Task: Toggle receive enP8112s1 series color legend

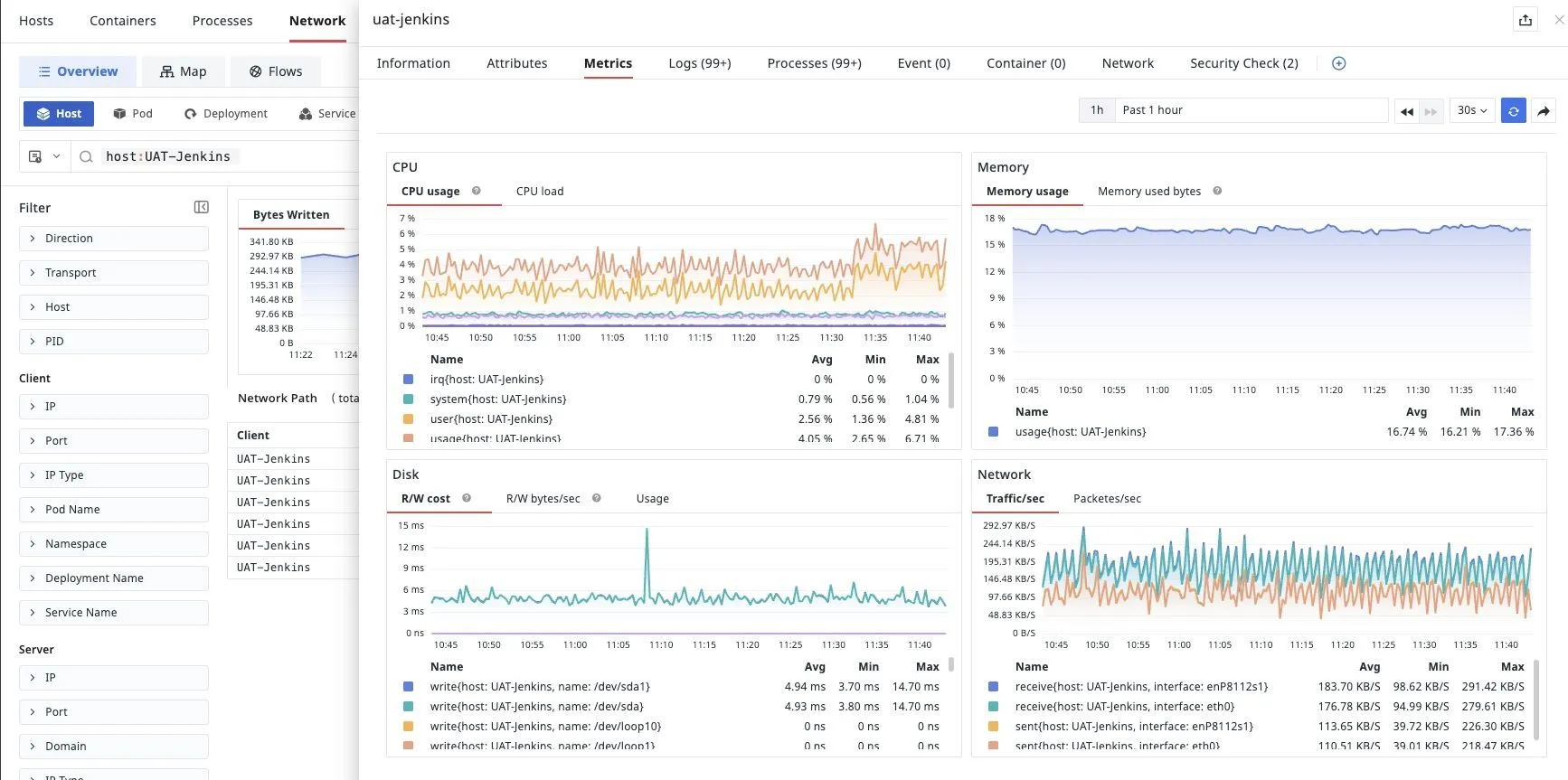Action: point(993,687)
